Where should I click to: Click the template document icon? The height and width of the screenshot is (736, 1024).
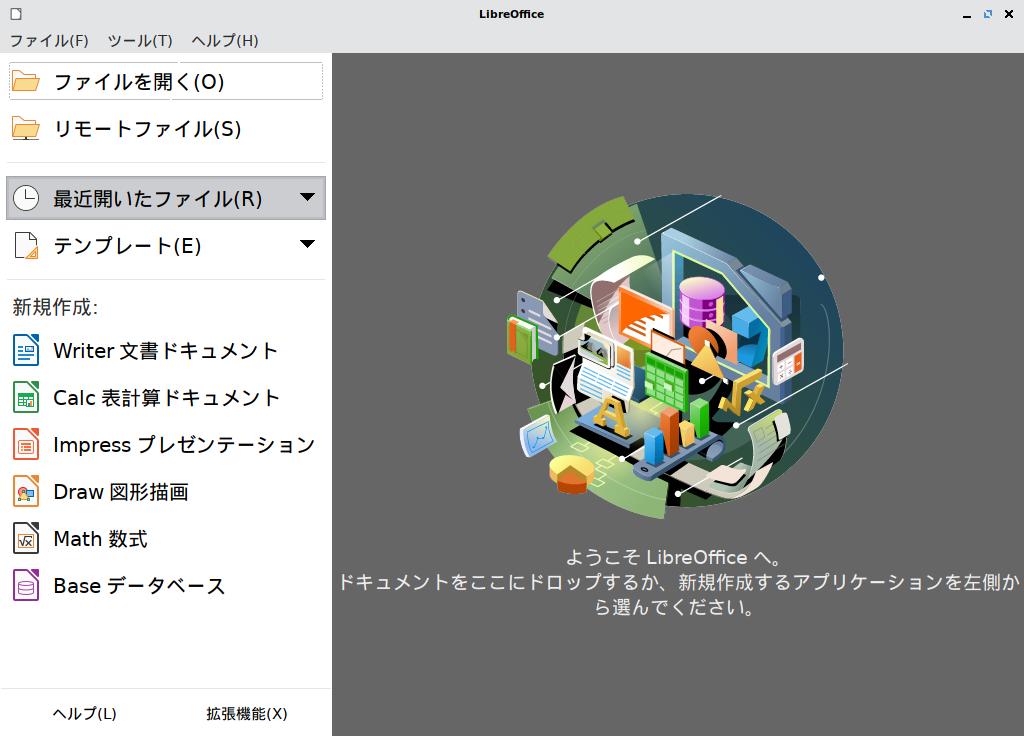click(26, 246)
